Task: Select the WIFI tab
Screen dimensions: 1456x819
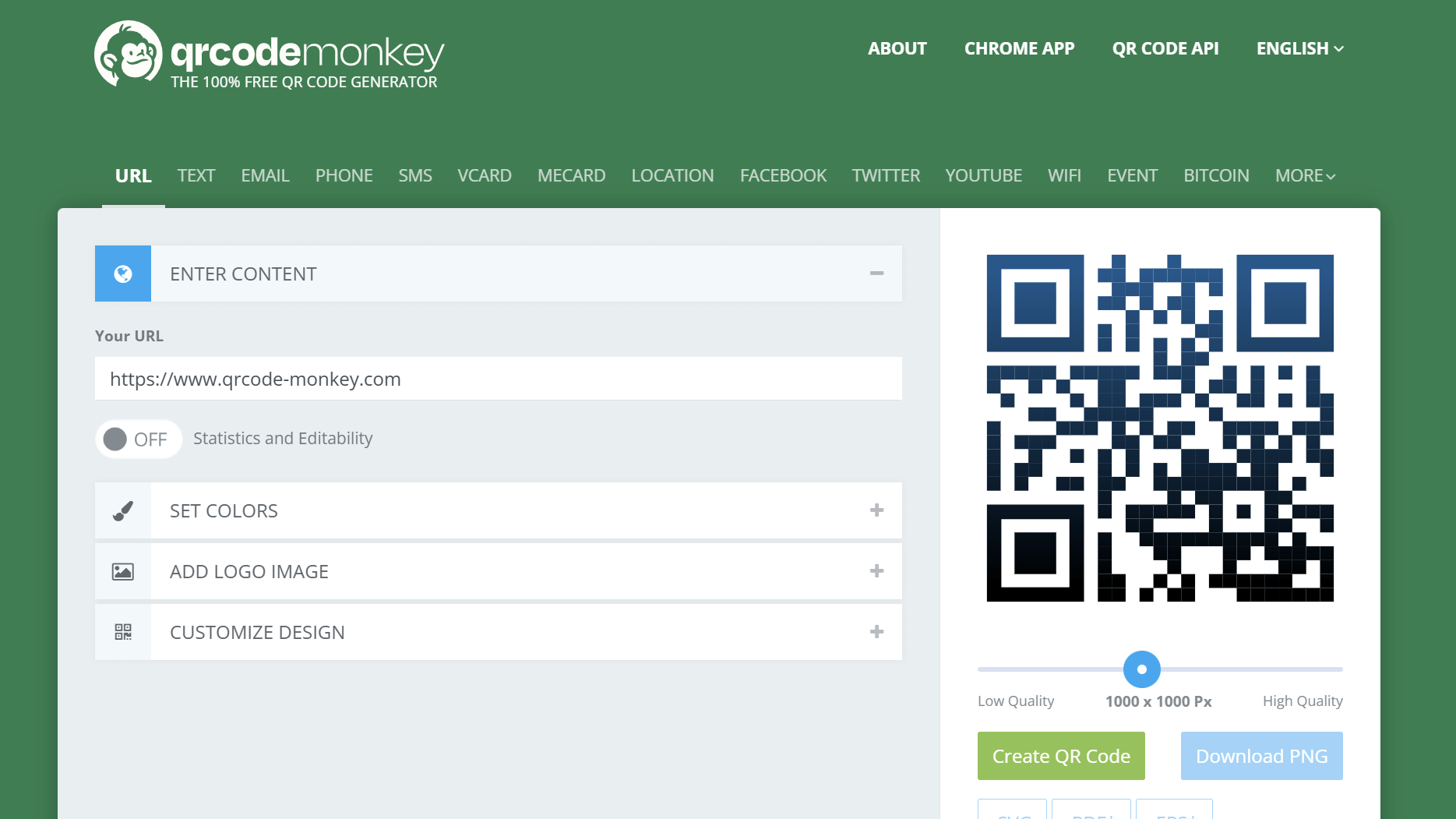Action: [x=1063, y=176]
